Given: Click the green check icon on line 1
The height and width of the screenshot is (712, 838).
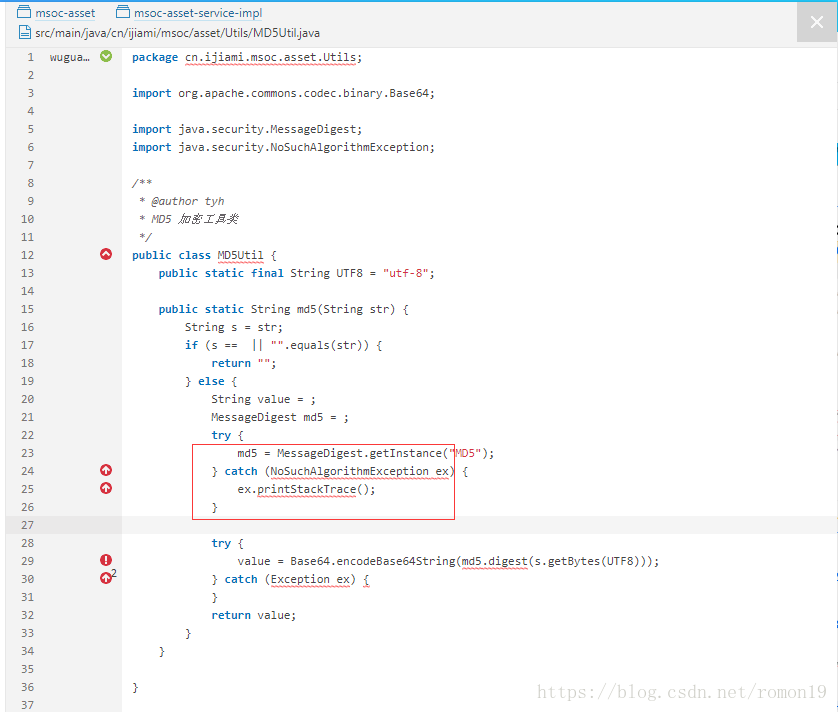Looking at the screenshot, I should tap(106, 56).
